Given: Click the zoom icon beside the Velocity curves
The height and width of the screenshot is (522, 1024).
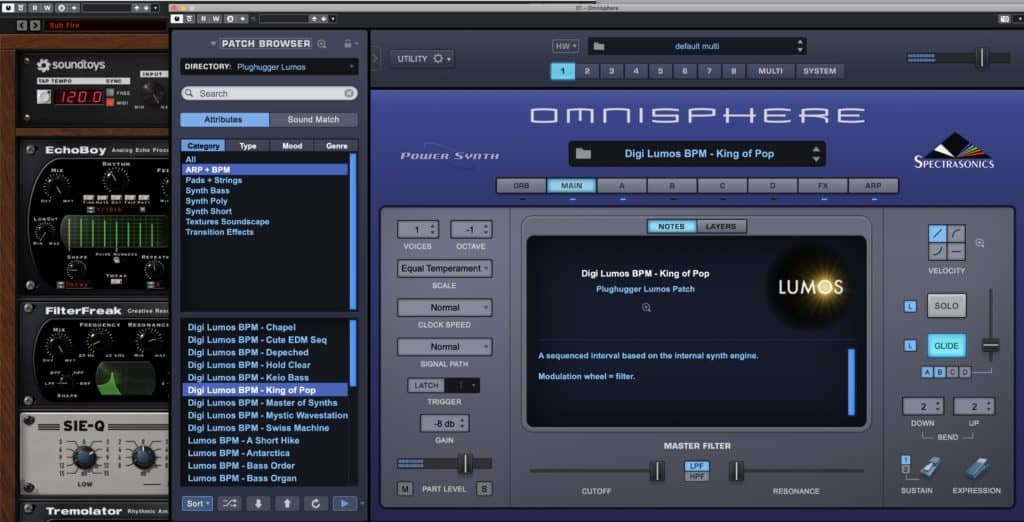Looking at the screenshot, I should point(980,243).
